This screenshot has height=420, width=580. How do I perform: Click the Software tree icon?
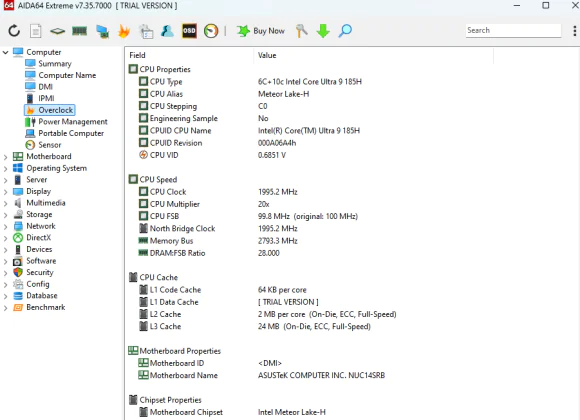[x=18, y=261]
